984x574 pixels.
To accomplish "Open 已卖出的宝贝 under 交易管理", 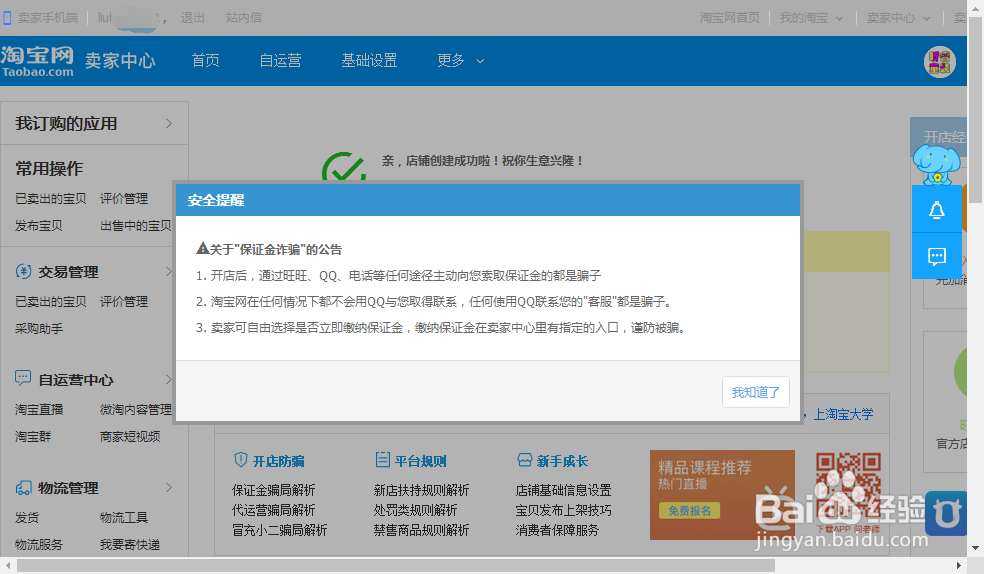I will [x=51, y=301].
